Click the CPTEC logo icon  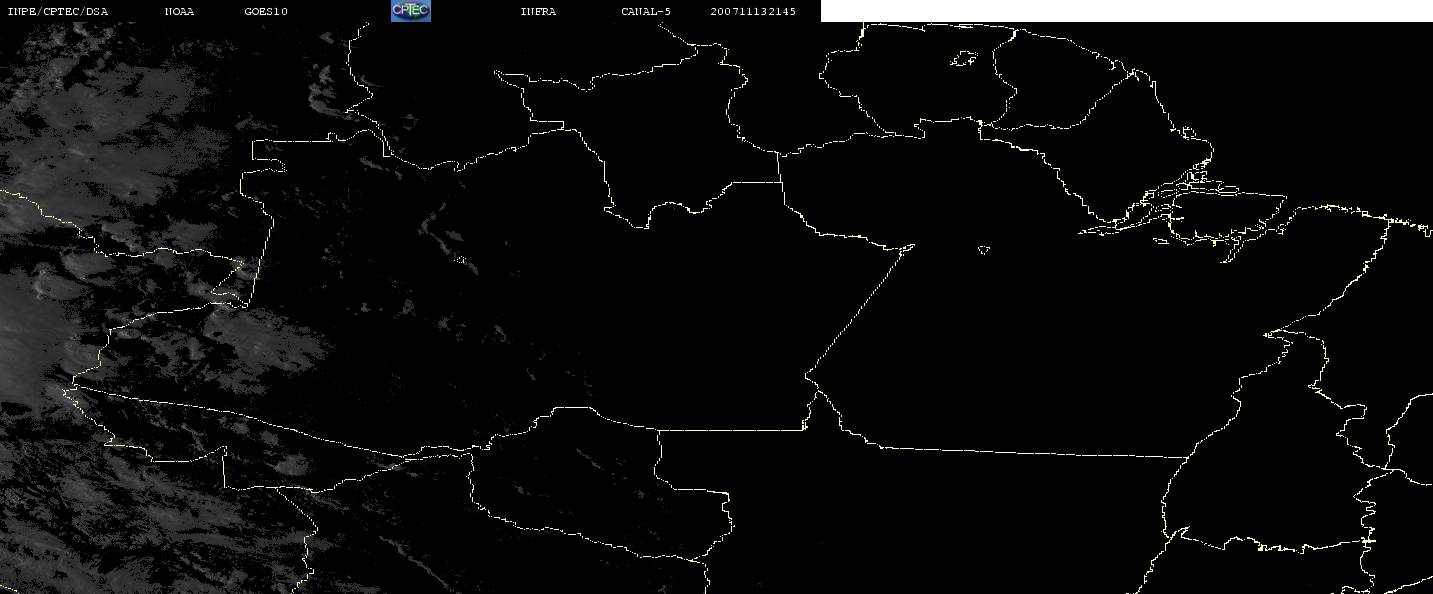(x=411, y=11)
